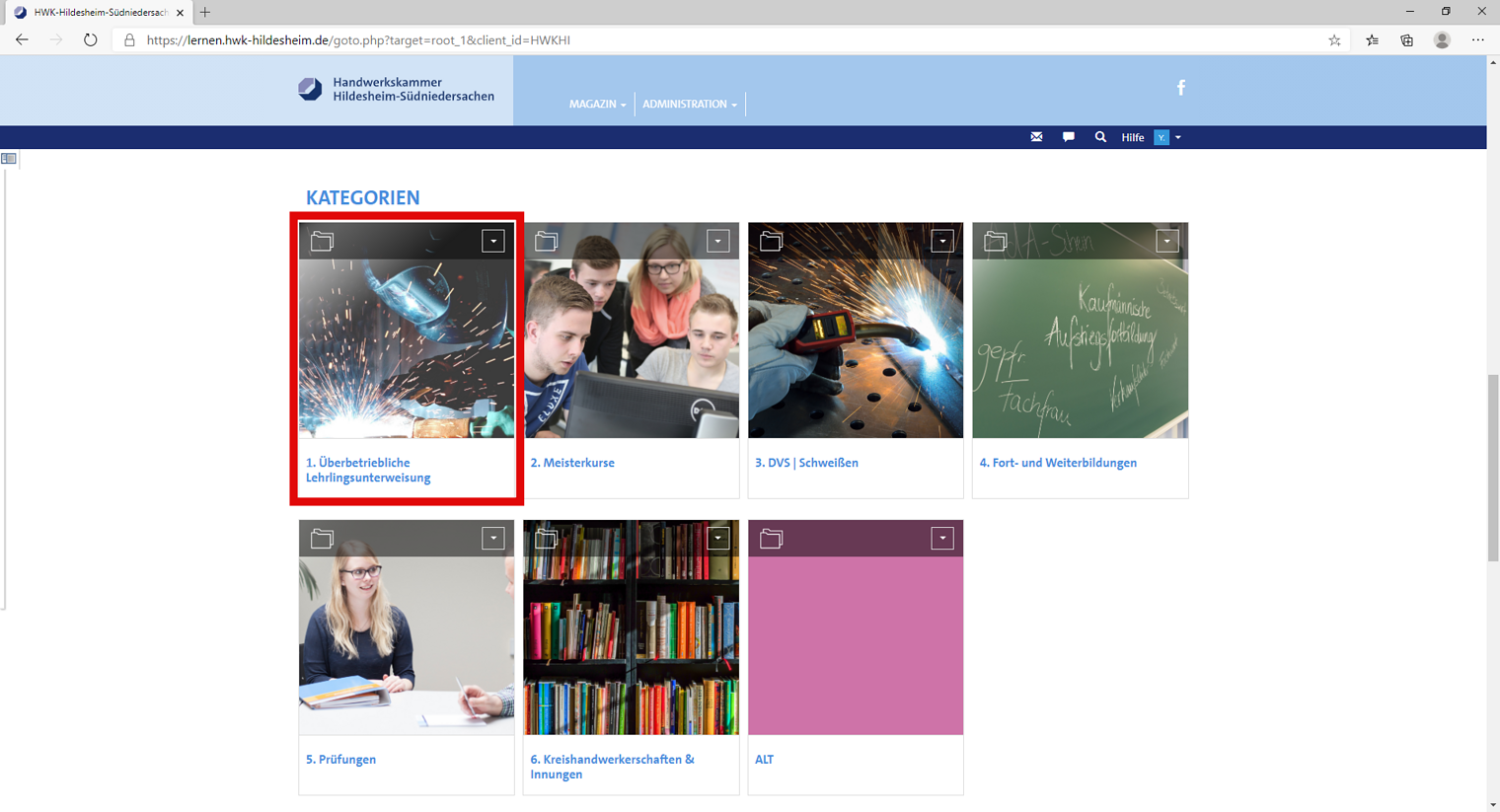Open actions dropdown on ALT card

[942, 539]
